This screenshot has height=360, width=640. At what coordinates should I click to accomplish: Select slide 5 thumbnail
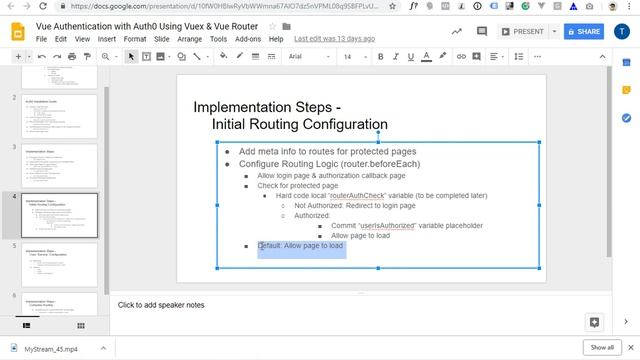(60, 265)
